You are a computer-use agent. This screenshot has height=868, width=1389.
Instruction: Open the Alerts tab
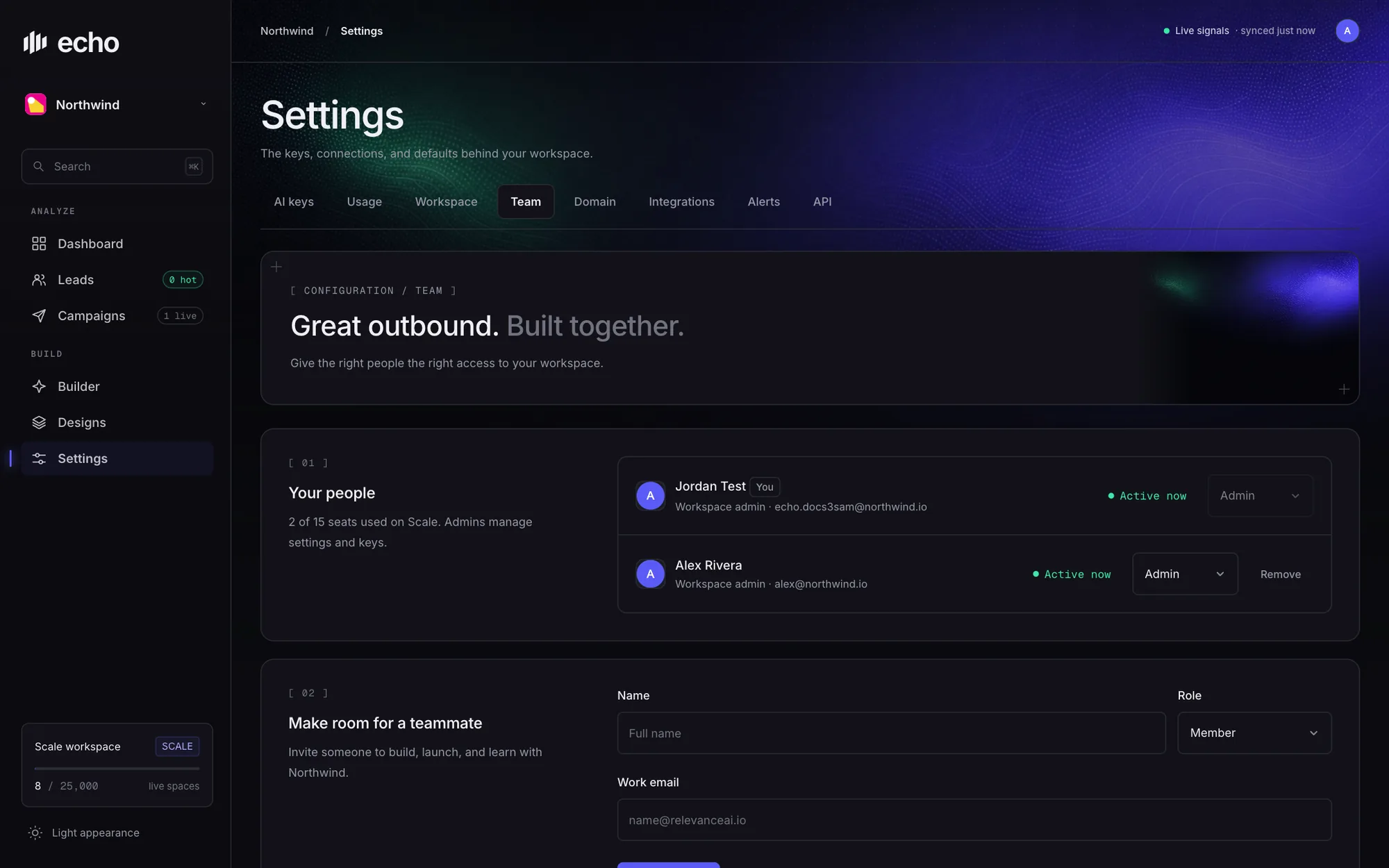point(763,202)
